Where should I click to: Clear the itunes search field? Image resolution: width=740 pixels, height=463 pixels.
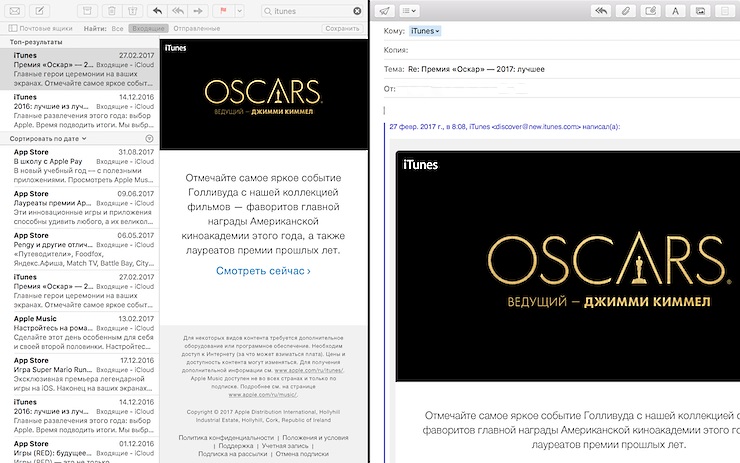pyautogui.click(x=357, y=11)
